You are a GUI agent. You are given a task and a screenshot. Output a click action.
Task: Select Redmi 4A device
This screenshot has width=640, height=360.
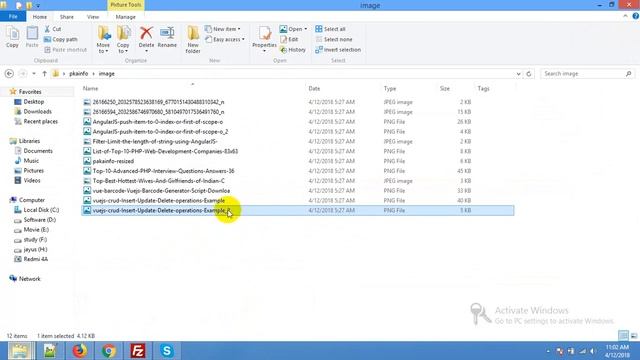(x=31, y=259)
